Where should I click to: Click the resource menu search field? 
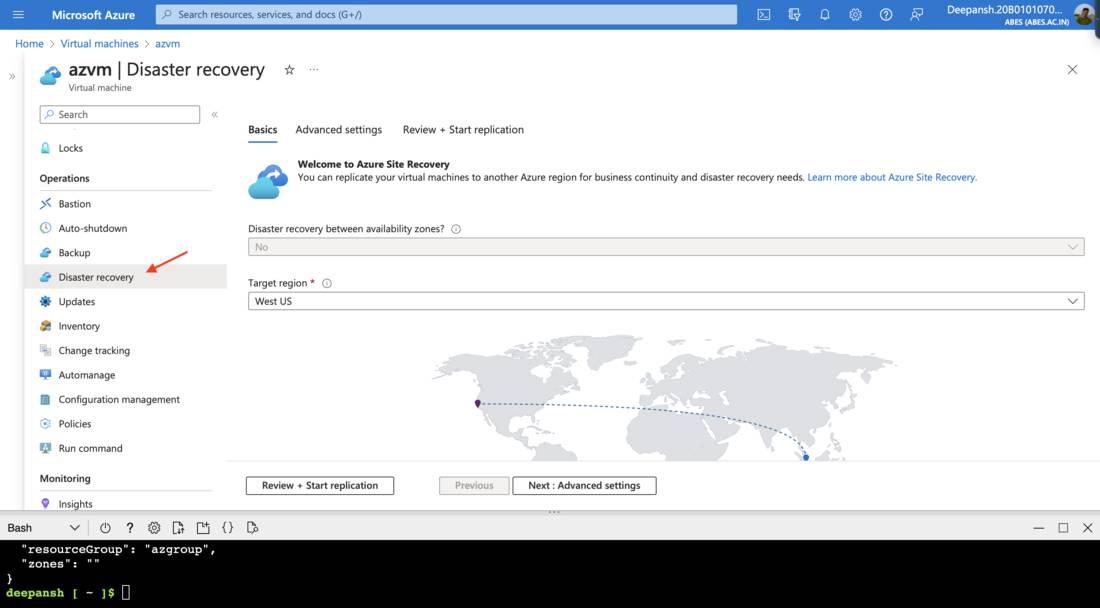click(x=120, y=114)
